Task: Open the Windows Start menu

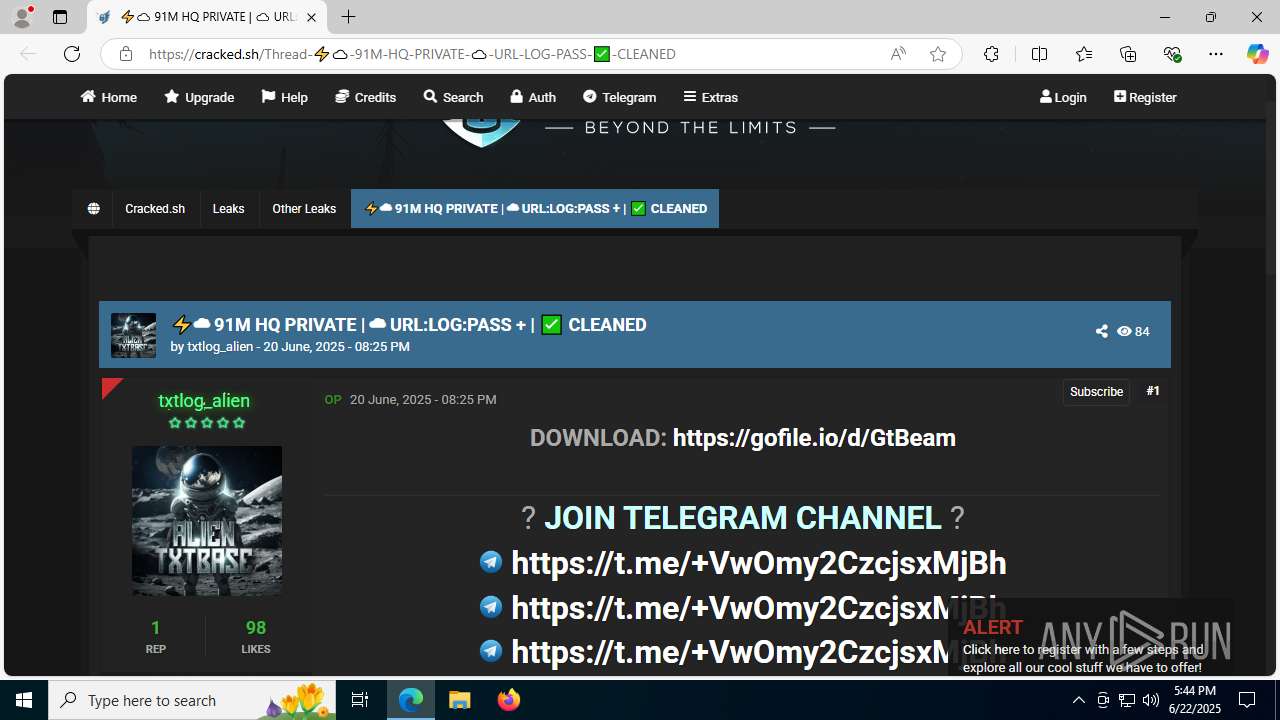Action: [24, 700]
